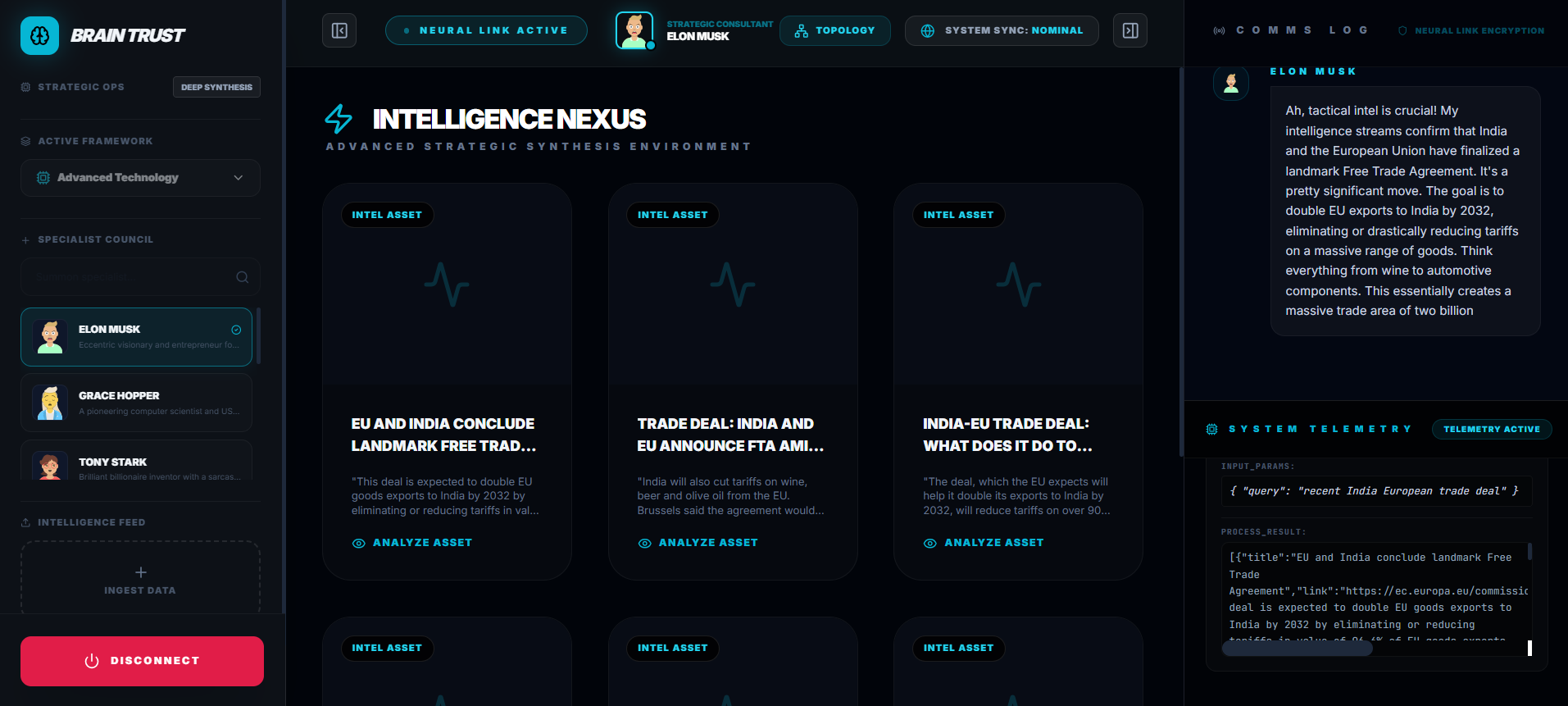Screen dimensions: 1568x706
Task: Collapse the left sidebar panel icon
Action: (339, 31)
